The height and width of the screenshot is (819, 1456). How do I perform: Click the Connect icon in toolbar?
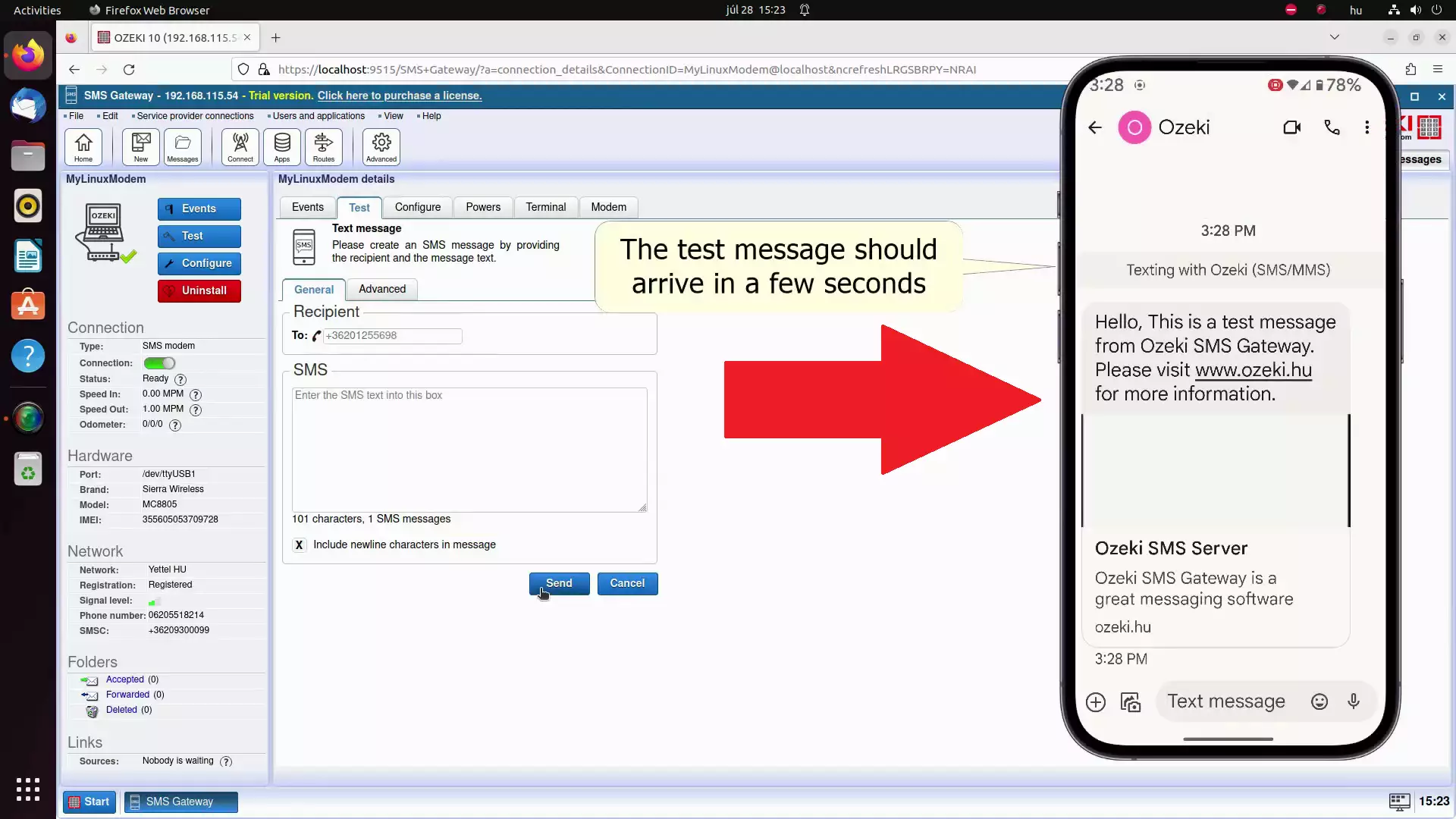[x=240, y=147]
